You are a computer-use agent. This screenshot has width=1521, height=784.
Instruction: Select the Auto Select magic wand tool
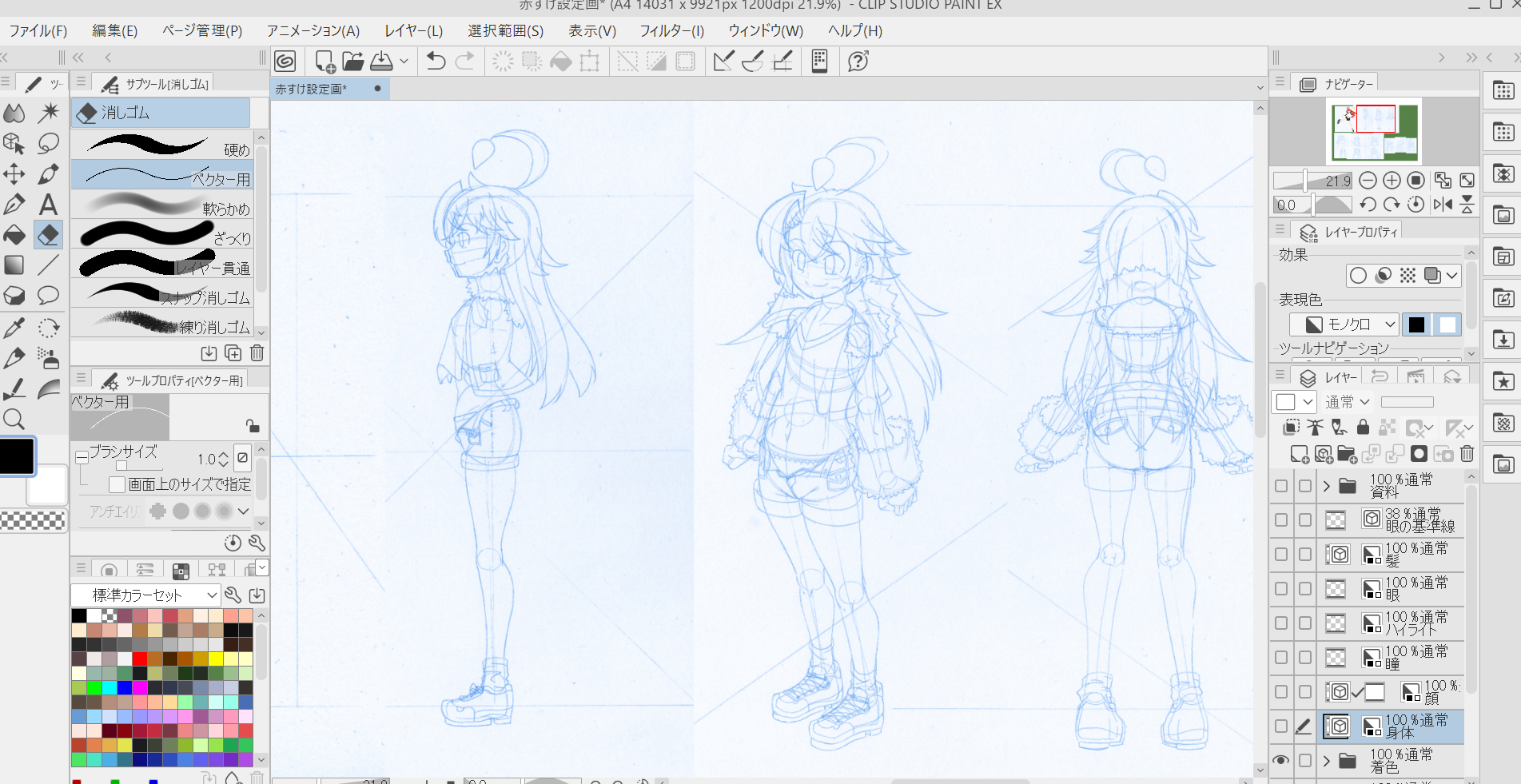pos(48,113)
